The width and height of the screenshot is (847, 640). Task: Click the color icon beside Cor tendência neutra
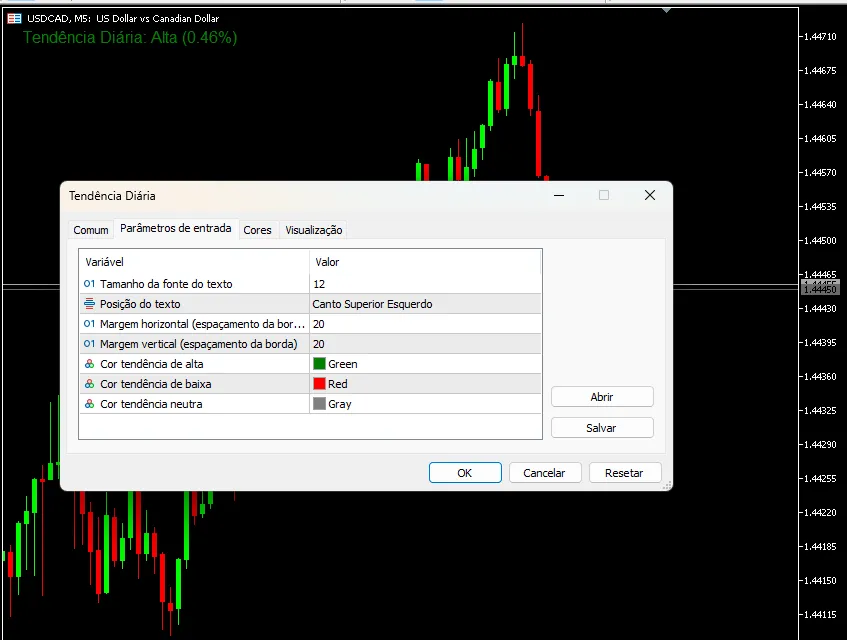pyautogui.click(x=90, y=404)
